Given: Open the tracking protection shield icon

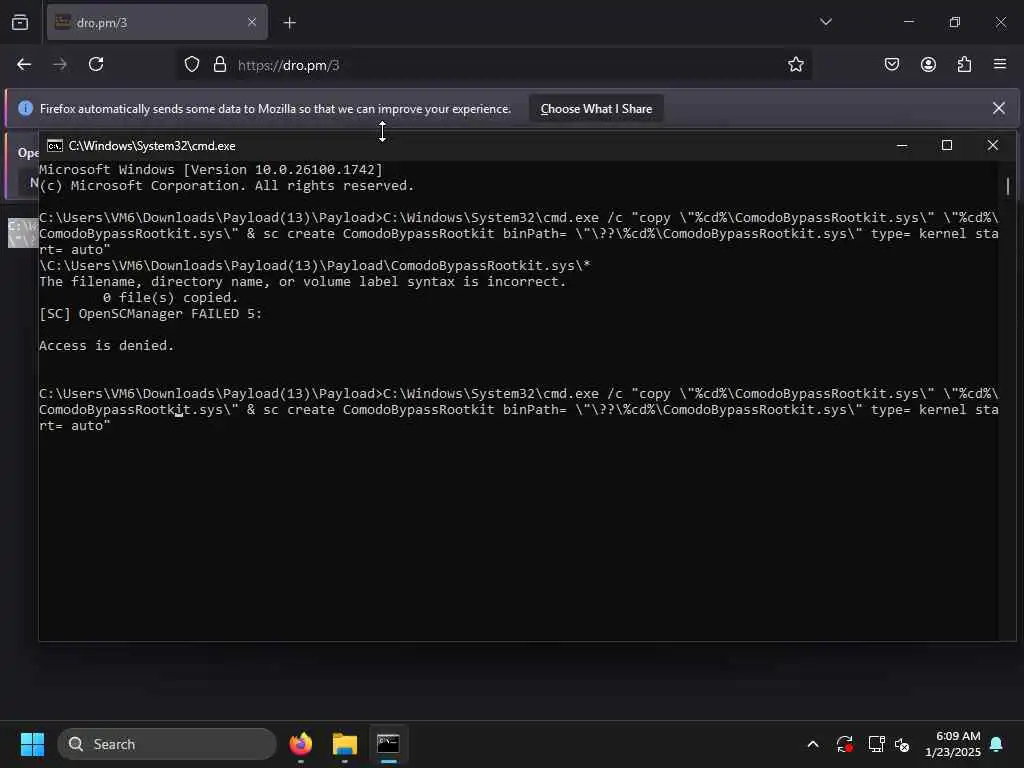Looking at the screenshot, I should (x=191, y=64).
